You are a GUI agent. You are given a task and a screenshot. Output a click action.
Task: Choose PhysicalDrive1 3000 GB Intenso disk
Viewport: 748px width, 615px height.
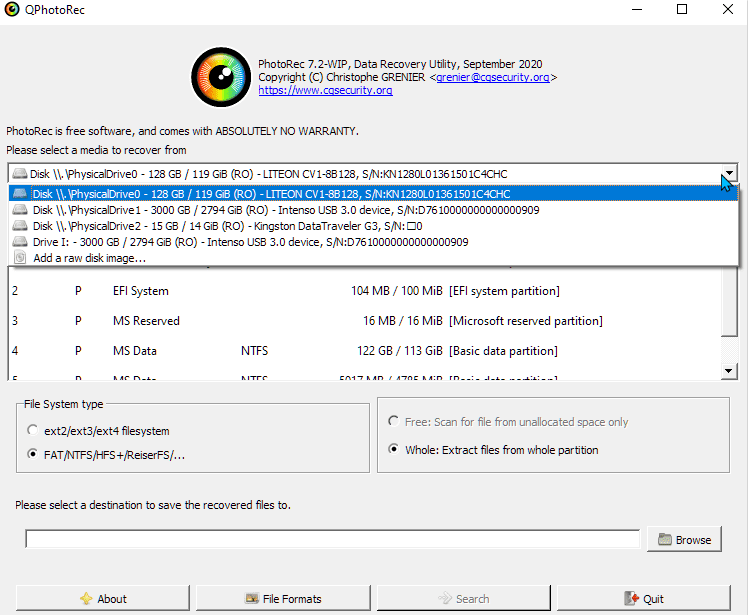(373, 210)
